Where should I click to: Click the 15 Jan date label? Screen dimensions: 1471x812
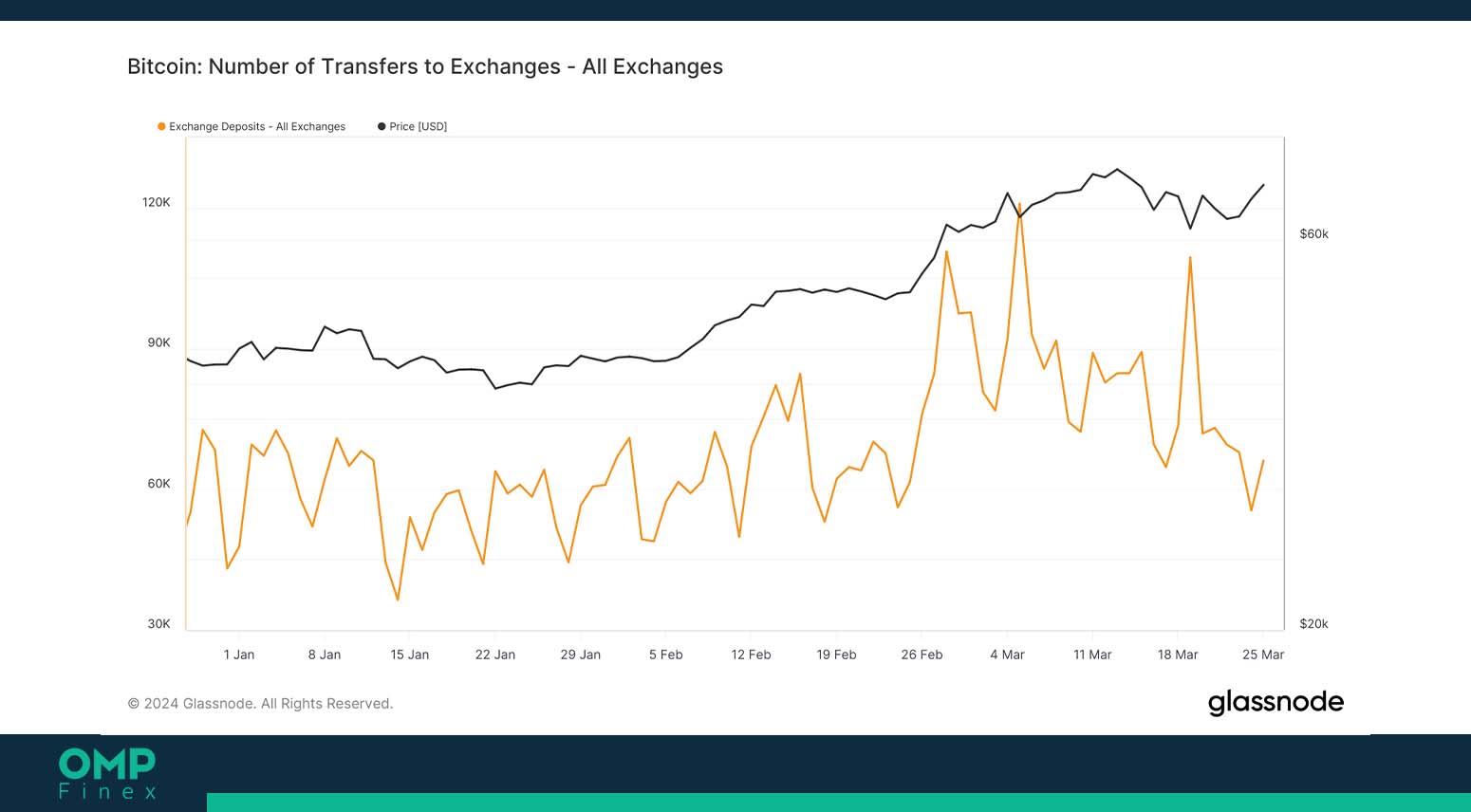click(x=410, y=655)
